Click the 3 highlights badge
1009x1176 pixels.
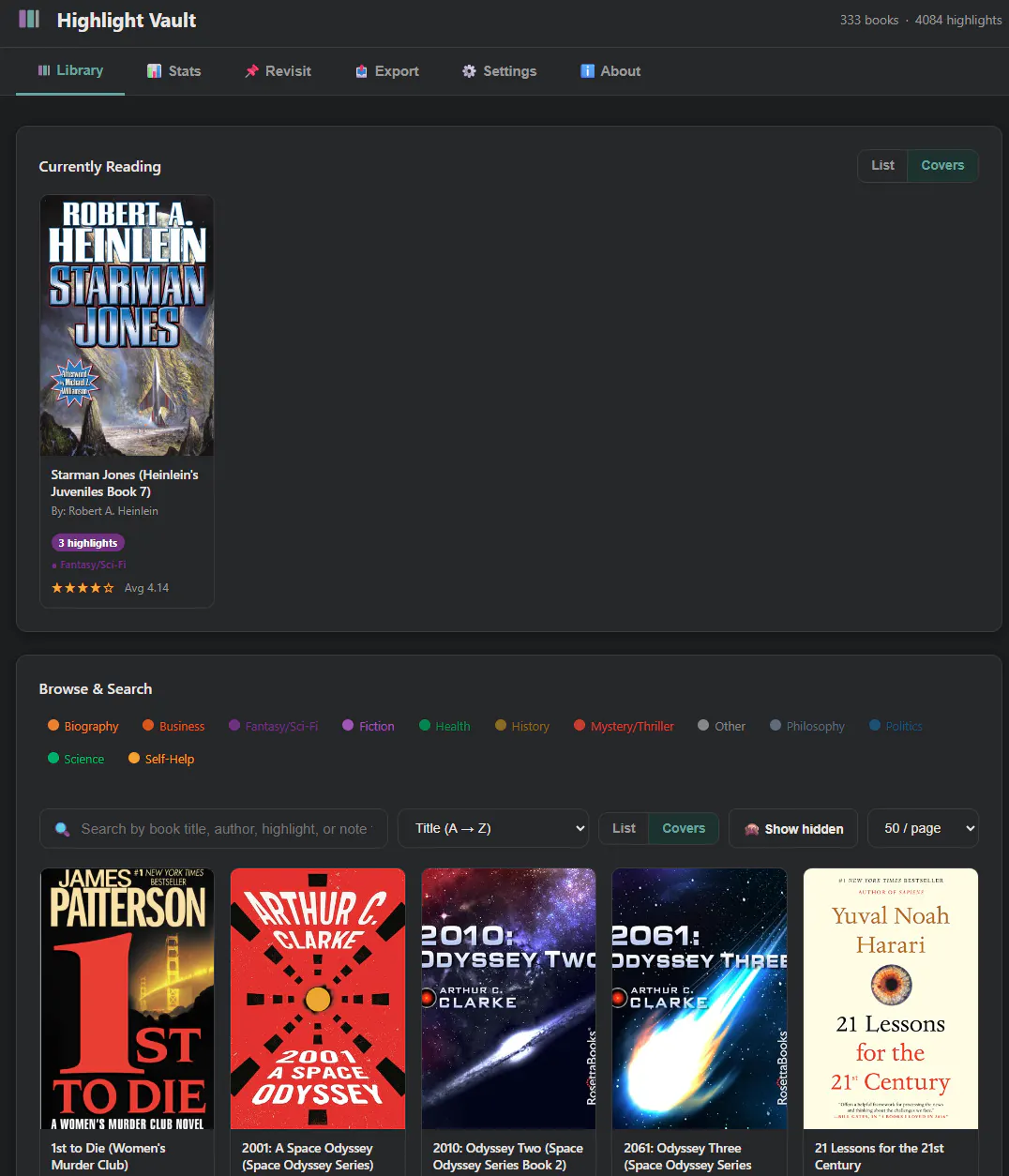click(x=88, y=543)
